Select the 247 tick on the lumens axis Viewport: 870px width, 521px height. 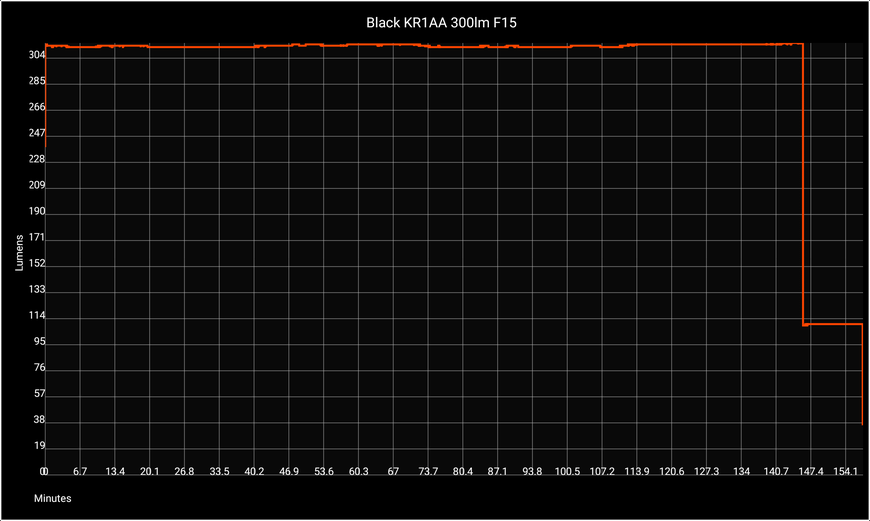36,134
